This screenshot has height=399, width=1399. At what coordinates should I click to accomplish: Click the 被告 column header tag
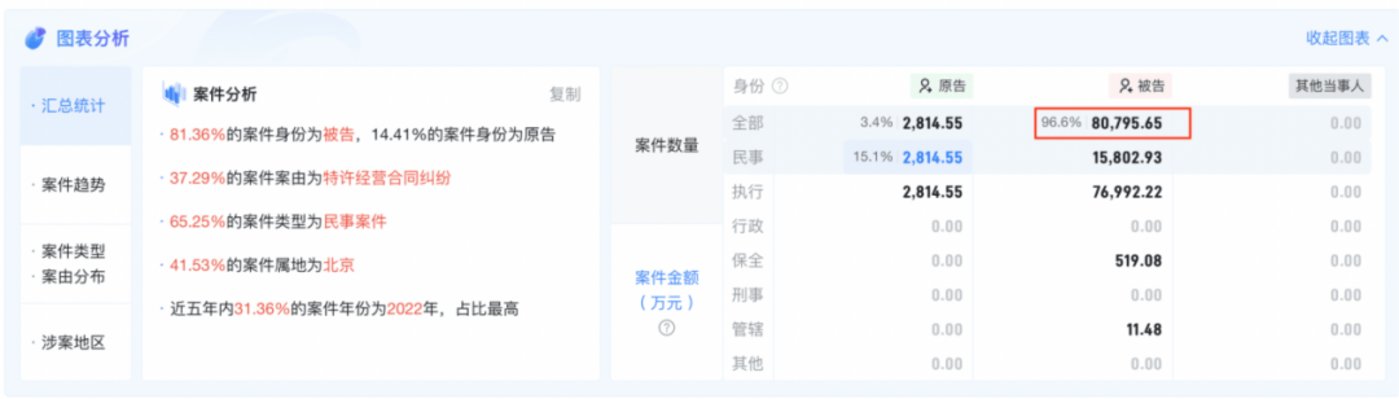pos(1141,86)
